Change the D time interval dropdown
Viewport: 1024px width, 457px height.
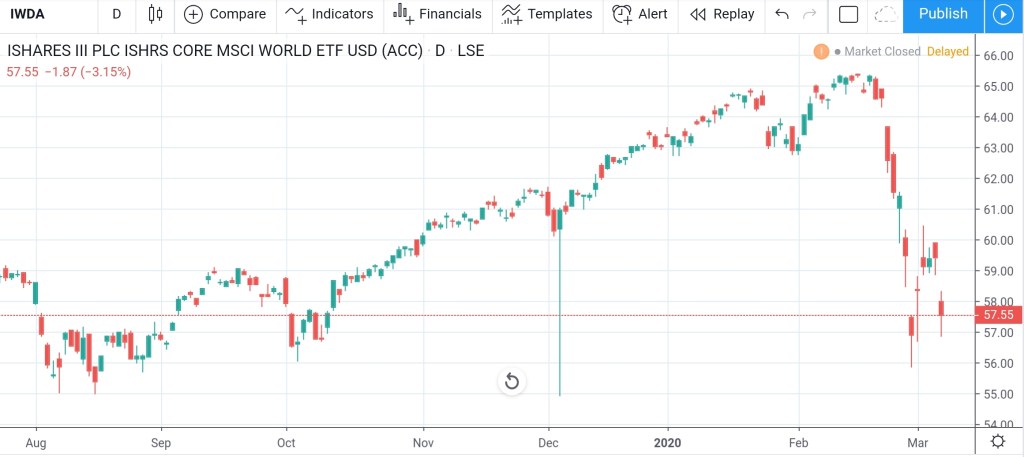117,14
